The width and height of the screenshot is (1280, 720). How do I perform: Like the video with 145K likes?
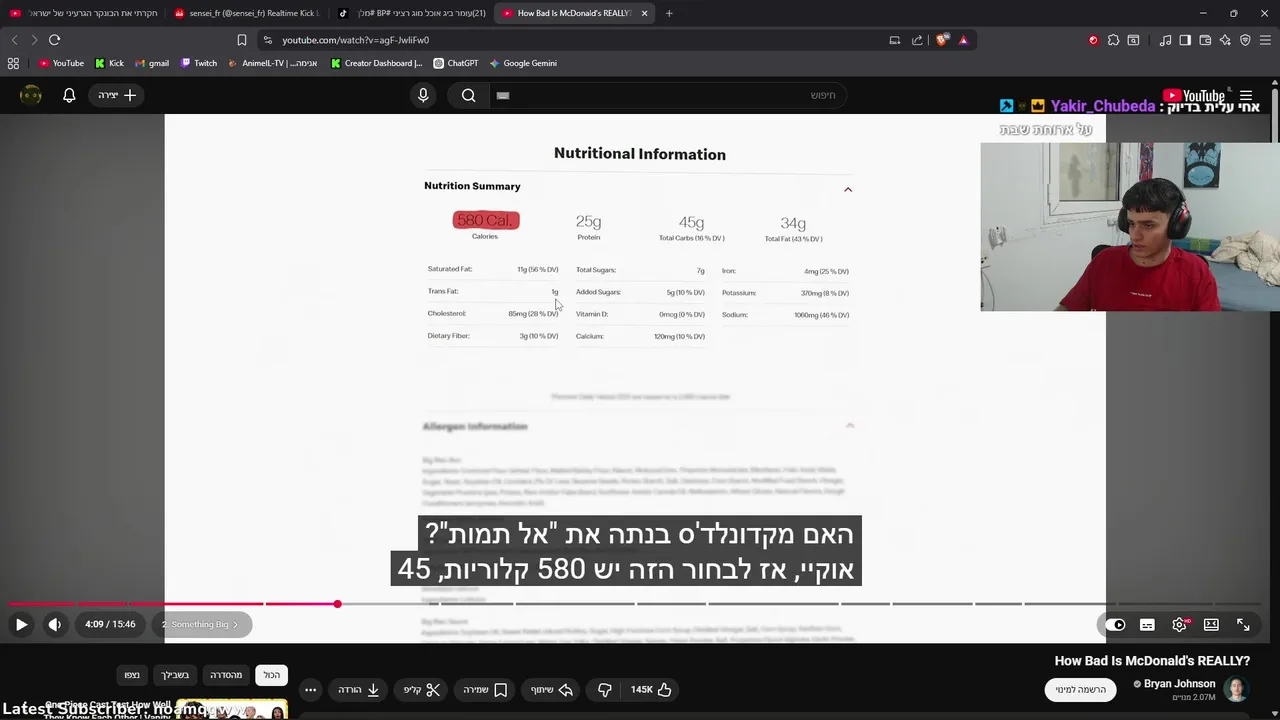click(x=651, y=690)
